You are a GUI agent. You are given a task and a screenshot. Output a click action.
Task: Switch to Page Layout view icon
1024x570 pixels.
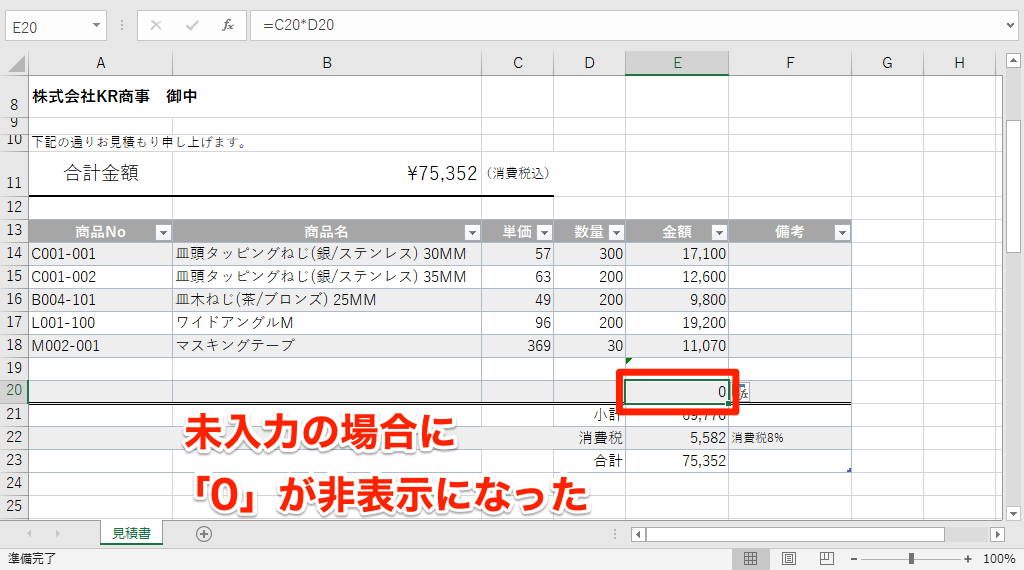[789, 559]
